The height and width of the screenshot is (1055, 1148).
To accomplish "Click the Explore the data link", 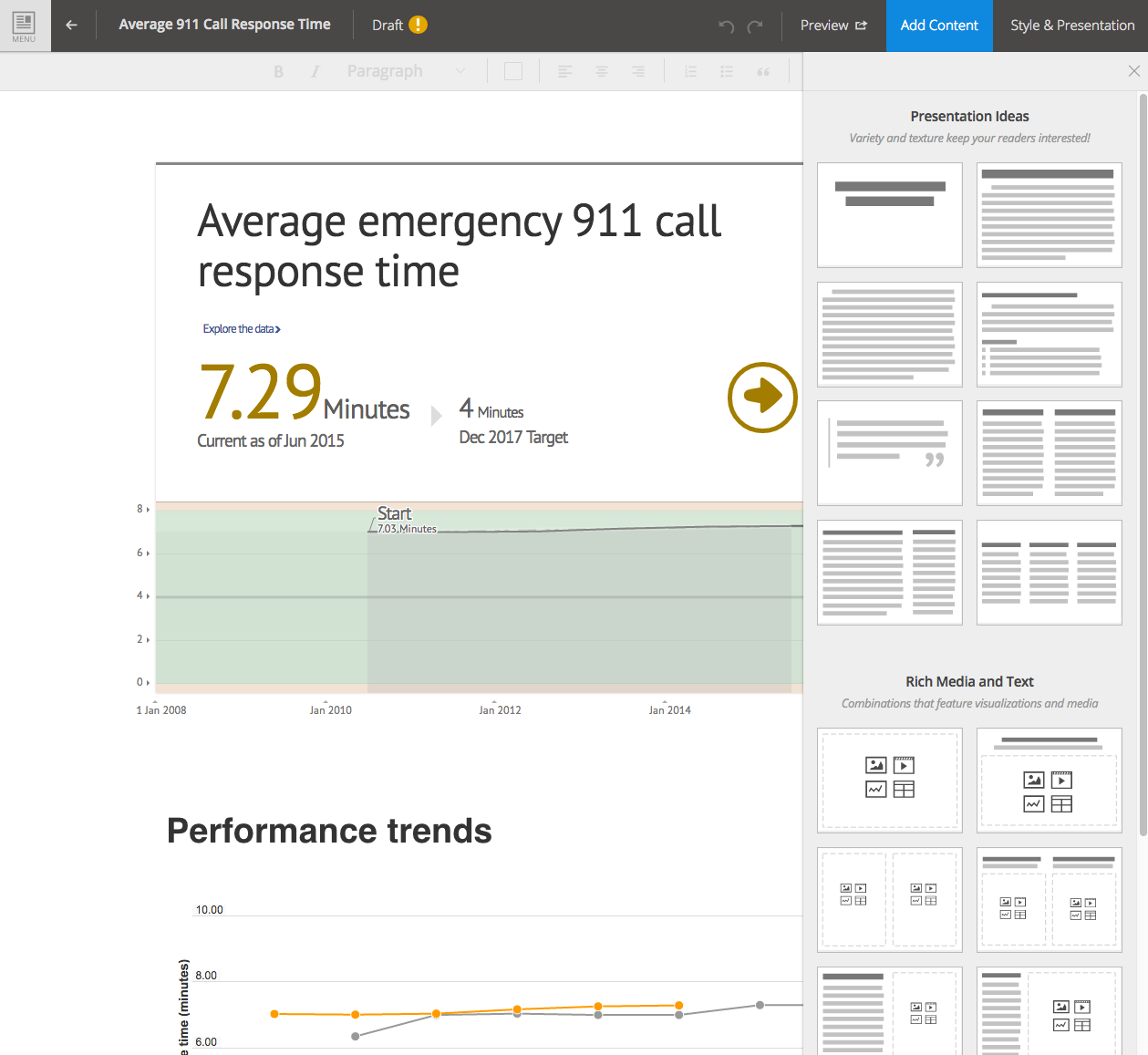I will click(x=242, y=329).
